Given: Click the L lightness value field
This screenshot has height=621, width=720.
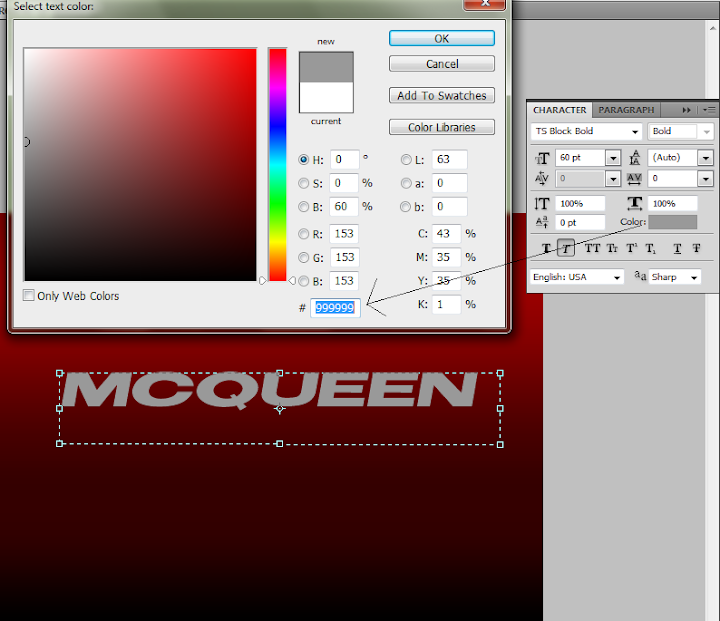Looking at the screenshot, I should [x=449, y=159].
